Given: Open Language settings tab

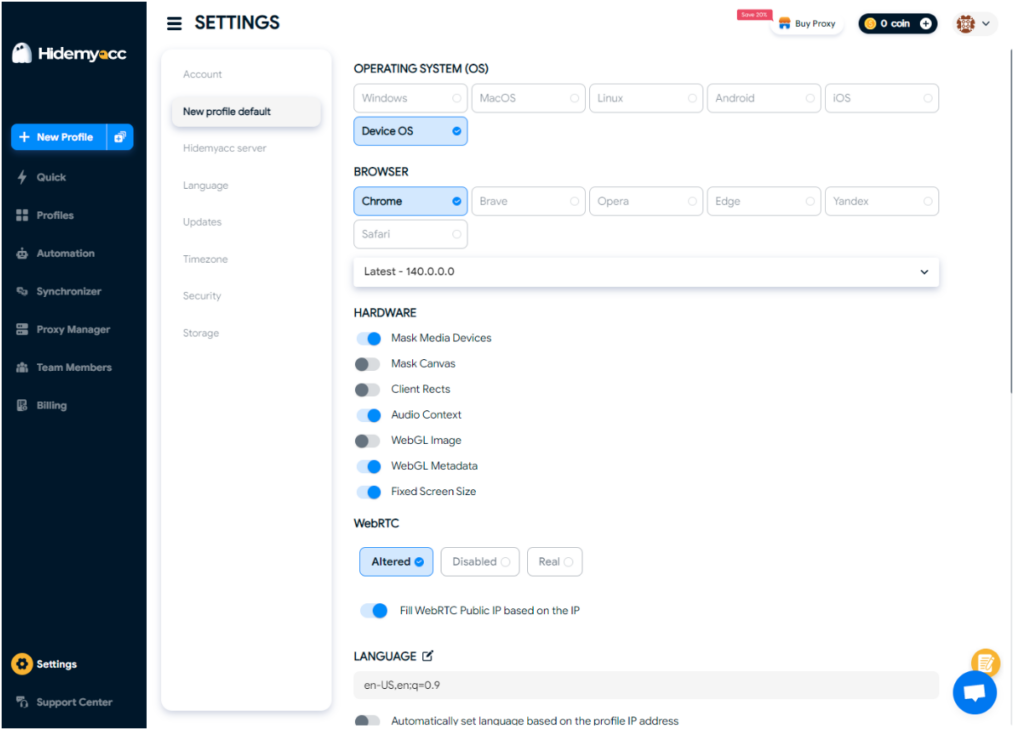Looking at the screenshot, I should point(206,185).
